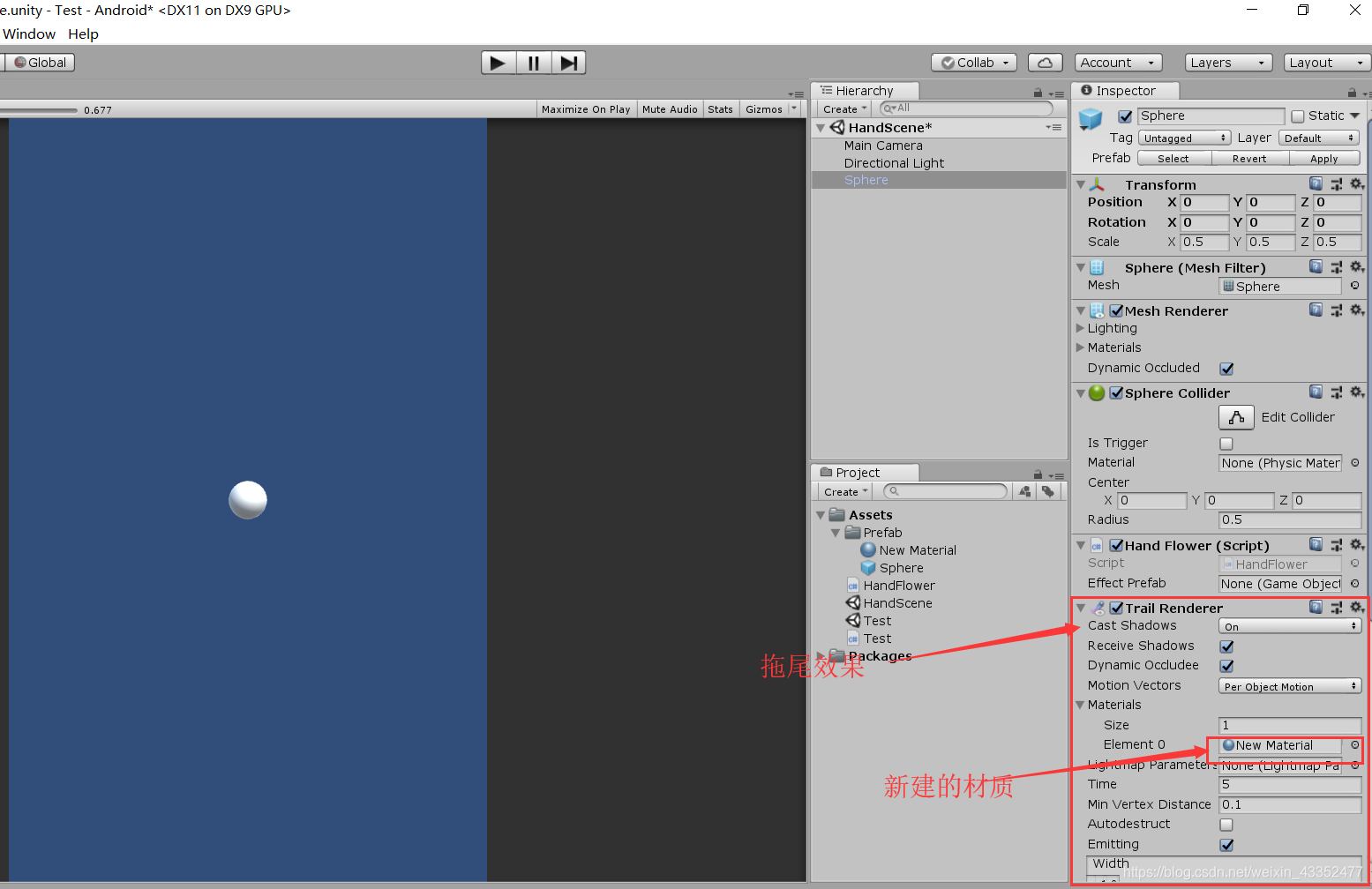The height and width of the screenshot is (889, 1372).
Task: Start Play mode with the play button
Action: coord(499,63)
